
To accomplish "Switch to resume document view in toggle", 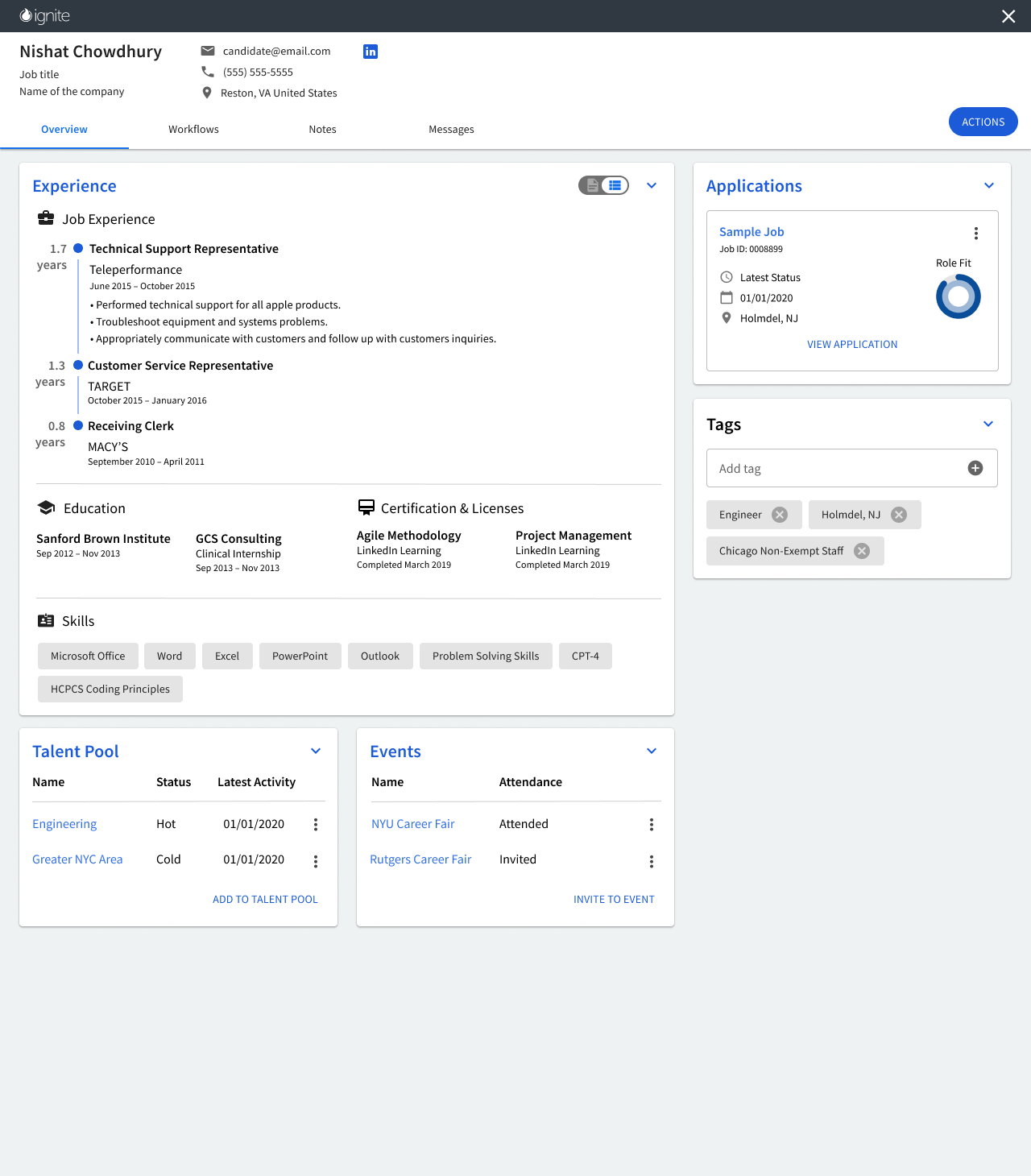I will click(x=592, y=185).
